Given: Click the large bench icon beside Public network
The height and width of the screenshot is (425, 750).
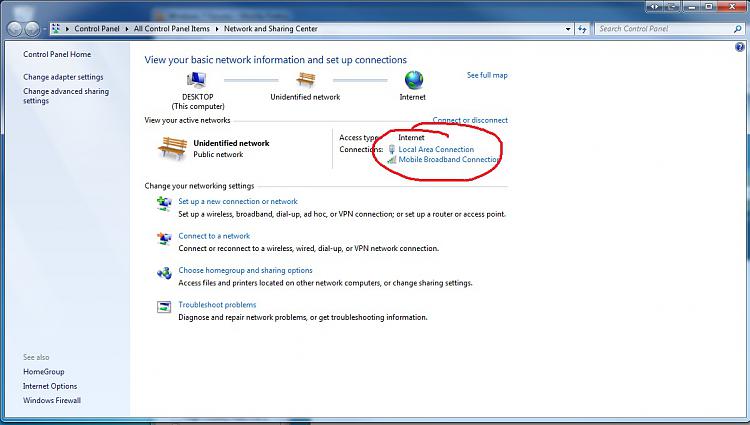Looking at the screenshot, I should point(172,148).
